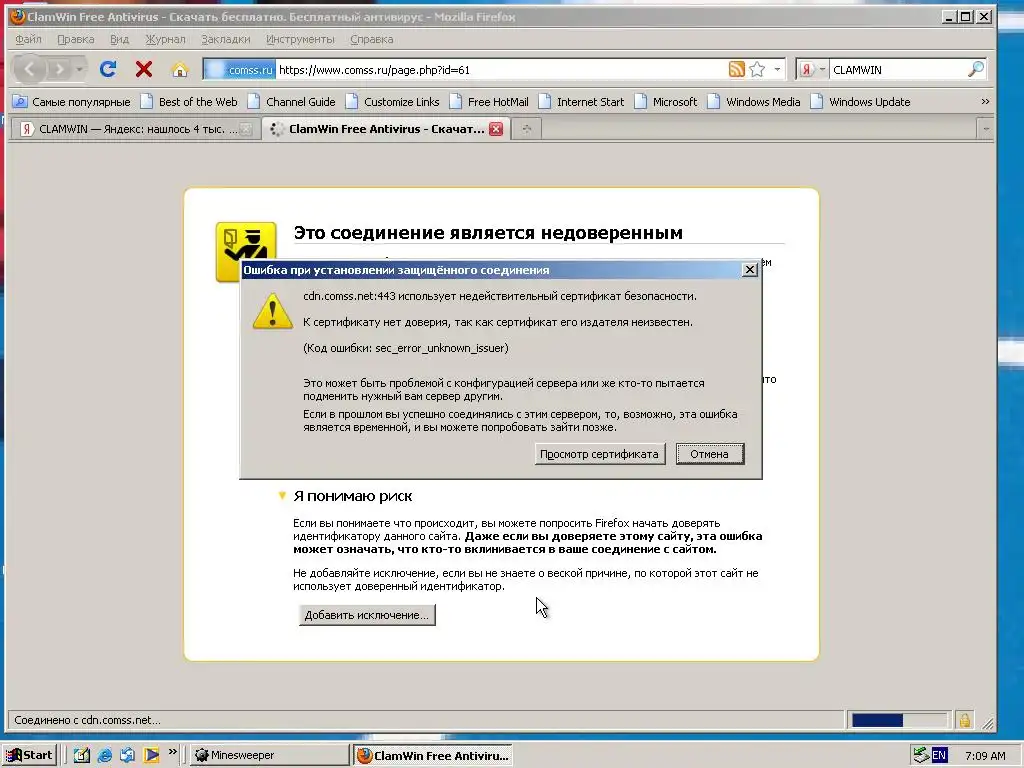The height and width of the screenshot is (768, 1024).
Task: Open Best of the Web bookmark
Action: pyautogui.click(x=189, y=102)
